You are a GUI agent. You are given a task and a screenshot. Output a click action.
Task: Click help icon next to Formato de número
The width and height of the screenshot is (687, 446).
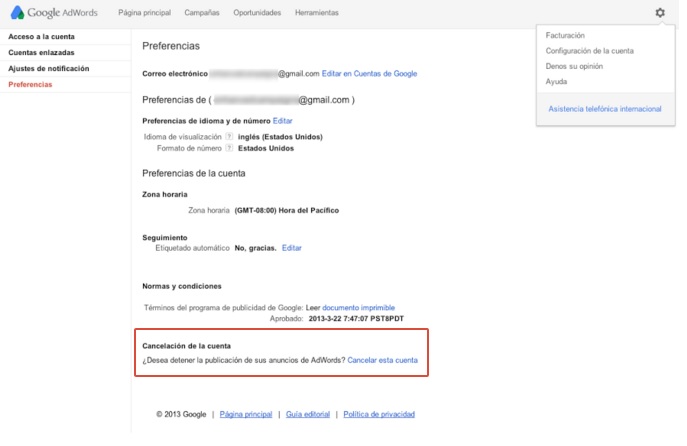point(229,148)
